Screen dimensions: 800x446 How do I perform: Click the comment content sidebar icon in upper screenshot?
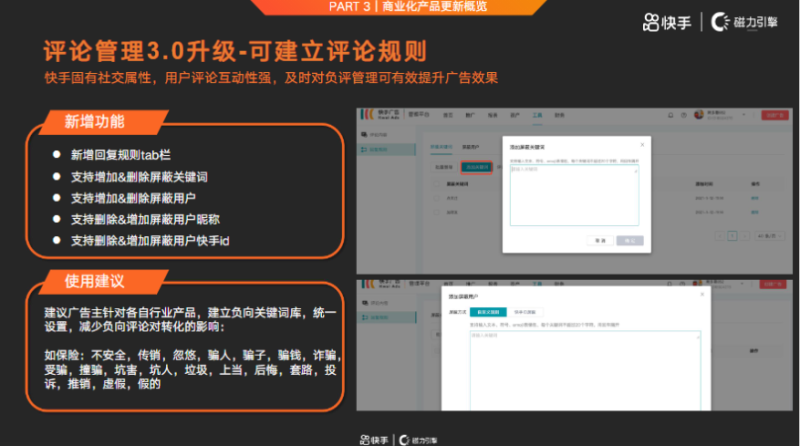(x=364, y=135)
